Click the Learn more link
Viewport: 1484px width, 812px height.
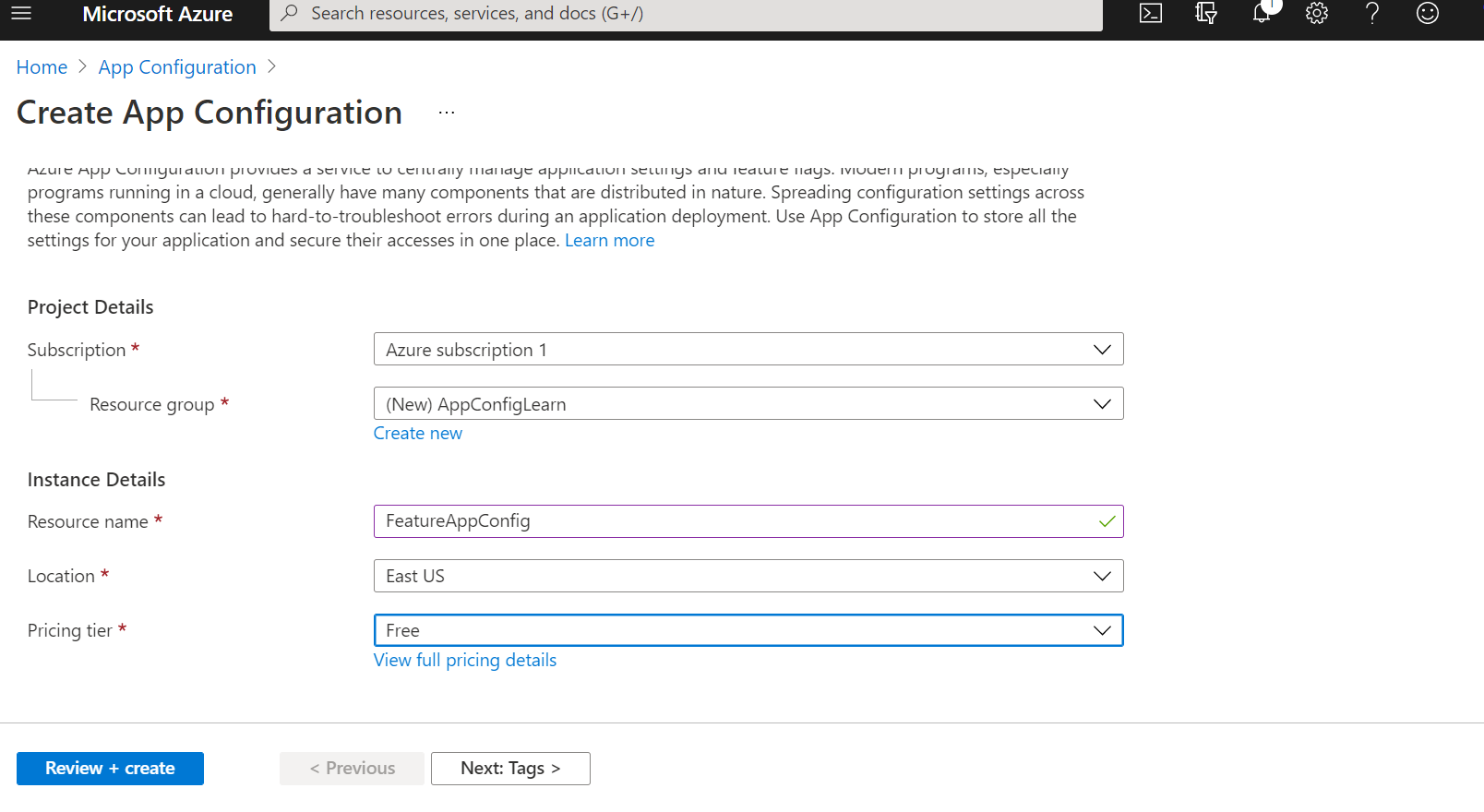tap(609, 241)
